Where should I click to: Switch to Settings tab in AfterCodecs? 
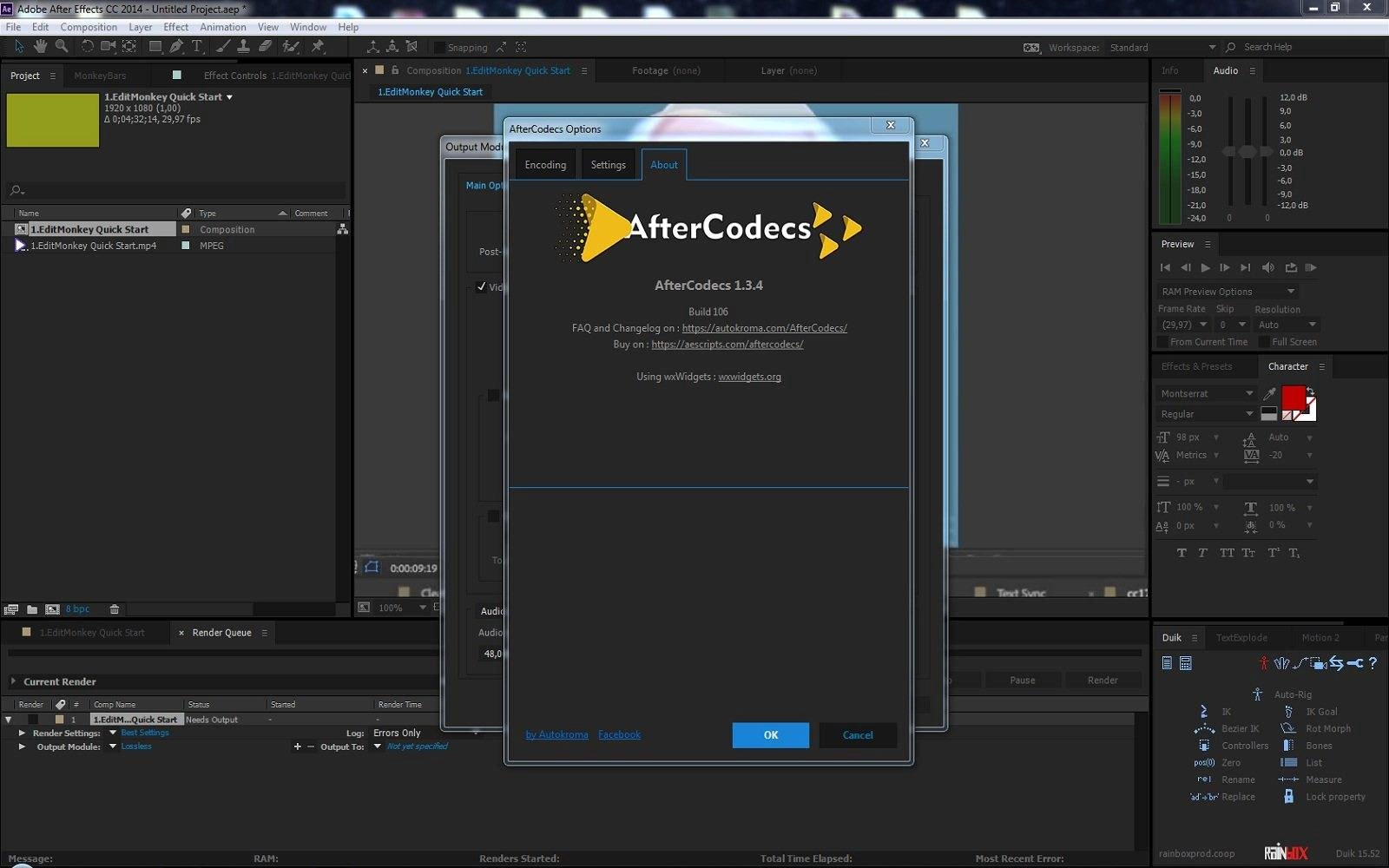pyautogui.click(x=608, y=165)
